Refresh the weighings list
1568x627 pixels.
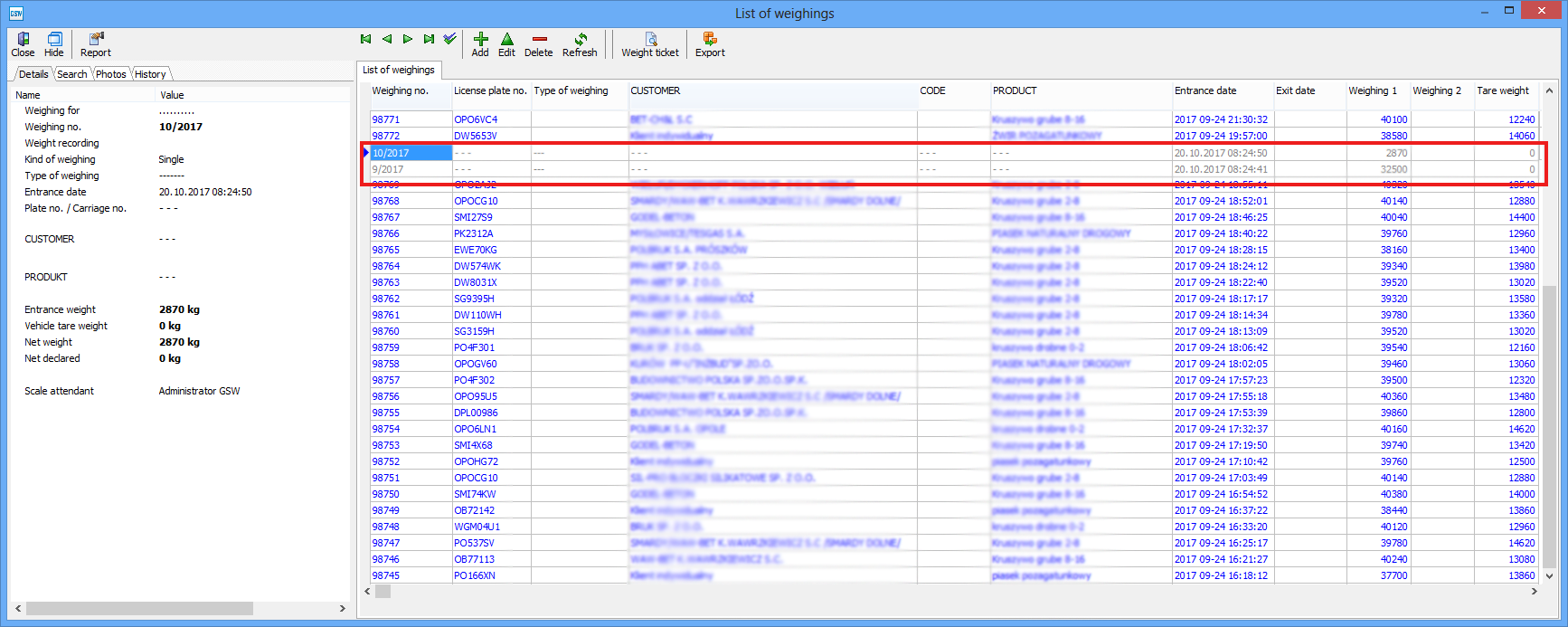pos(580,44)
